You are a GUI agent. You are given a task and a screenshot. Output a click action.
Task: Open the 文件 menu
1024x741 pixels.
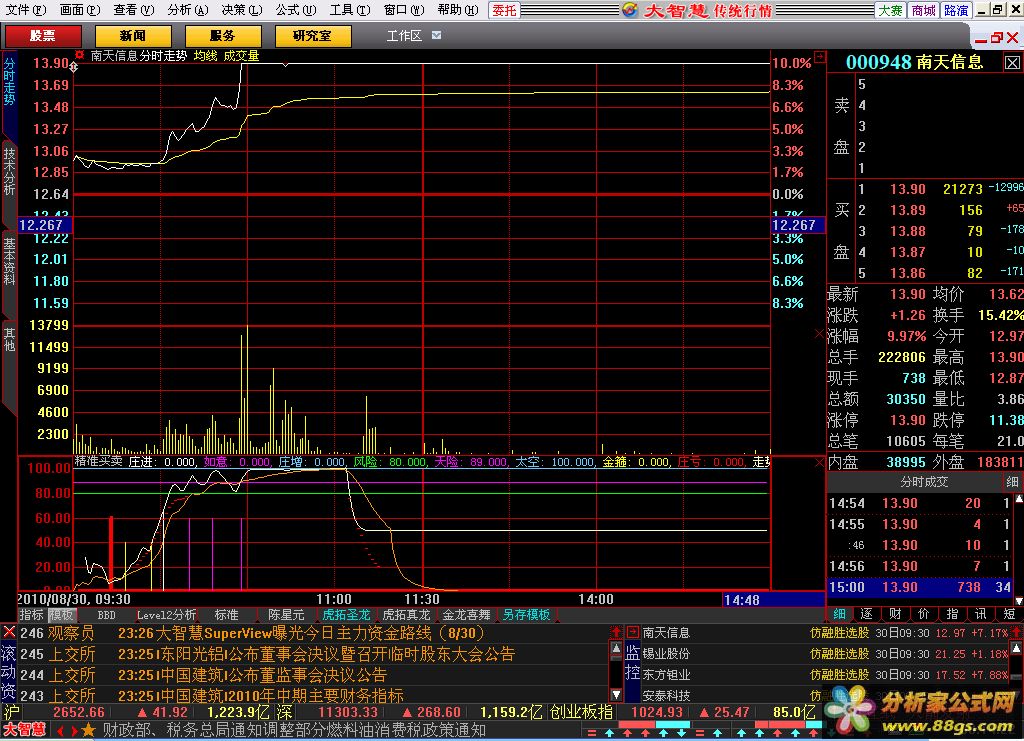[x=25, y=10]
